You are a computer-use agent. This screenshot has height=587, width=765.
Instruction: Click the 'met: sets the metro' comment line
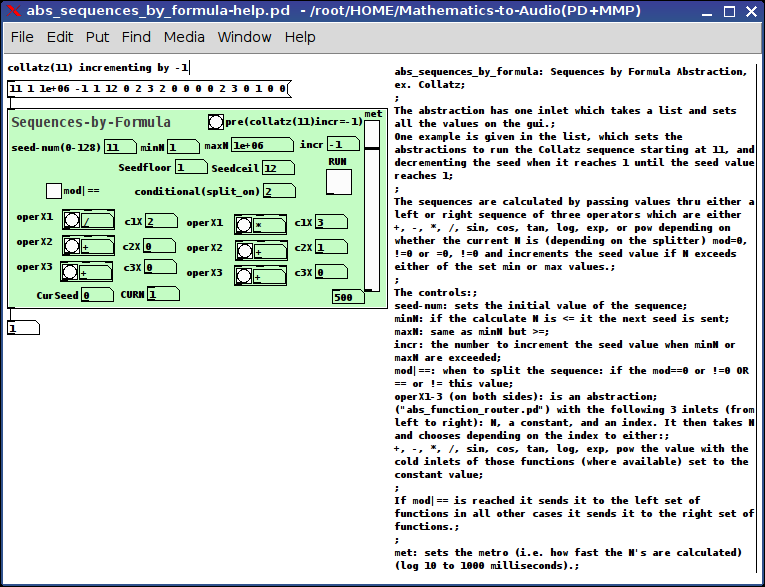(568, 553)
